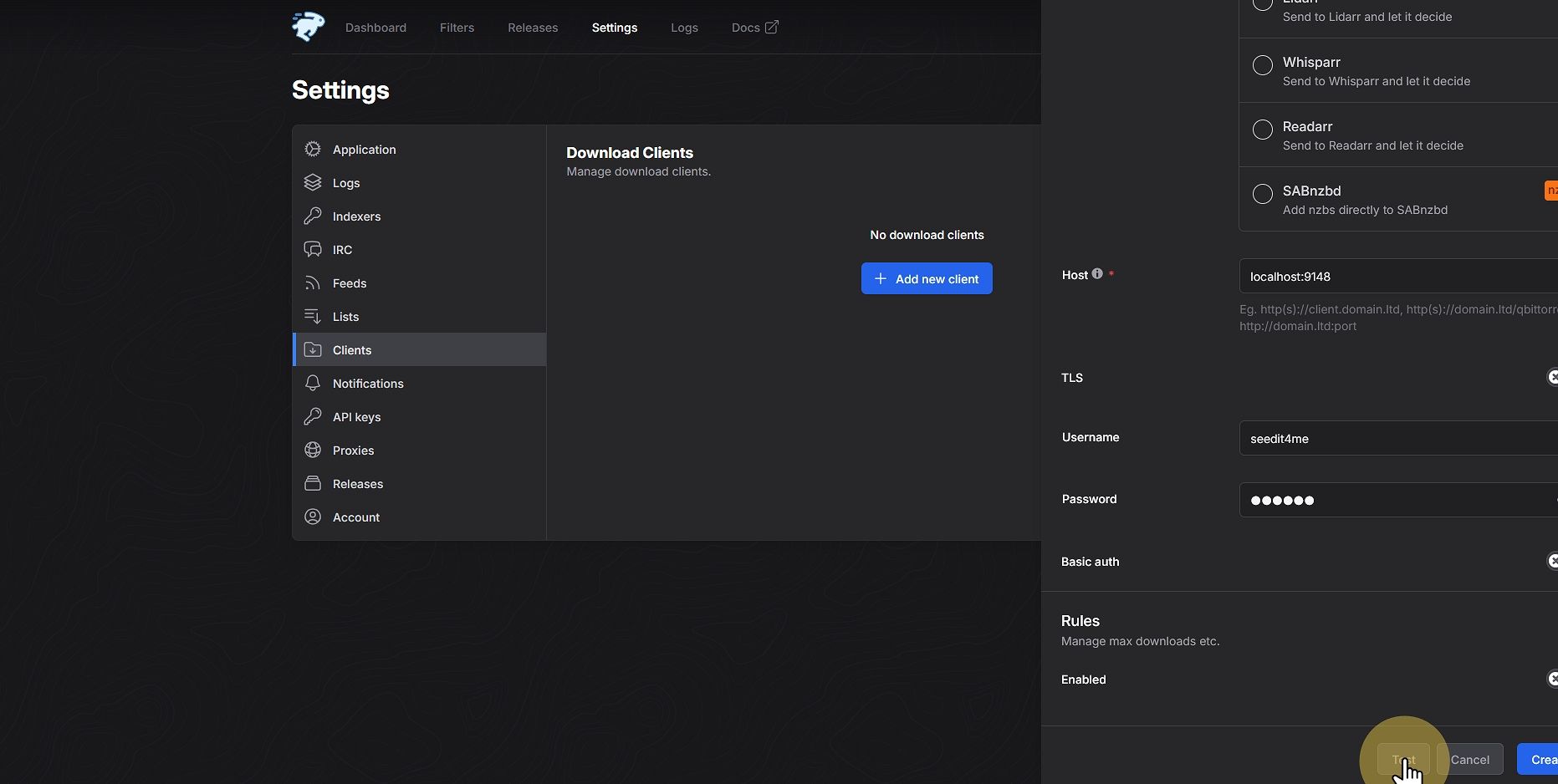This screenshot has height=784, width=1558.
Task: Open Feeds settings section
Action: click(420, 283)
